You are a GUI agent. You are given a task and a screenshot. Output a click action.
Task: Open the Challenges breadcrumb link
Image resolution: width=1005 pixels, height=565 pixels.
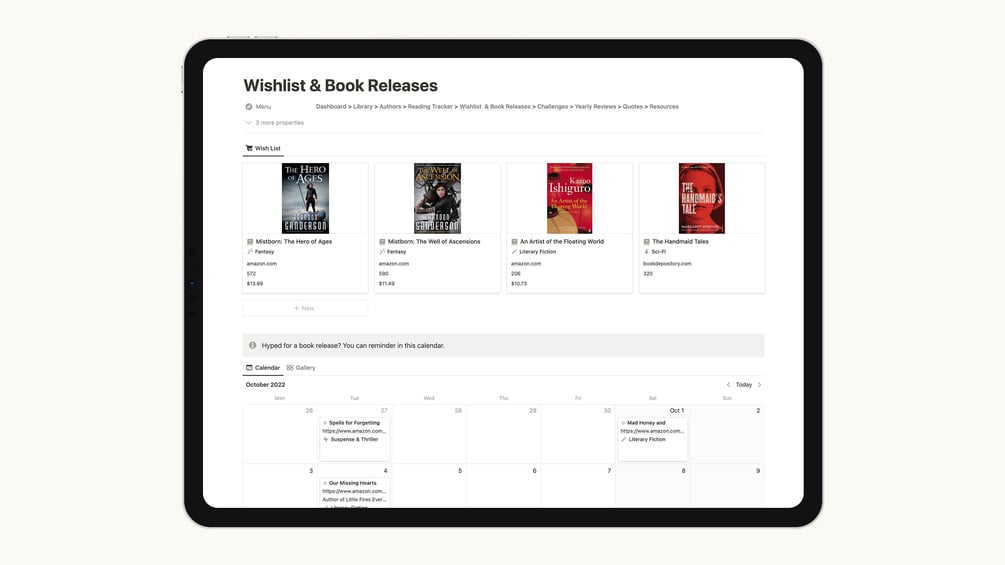tap(552, 107)
